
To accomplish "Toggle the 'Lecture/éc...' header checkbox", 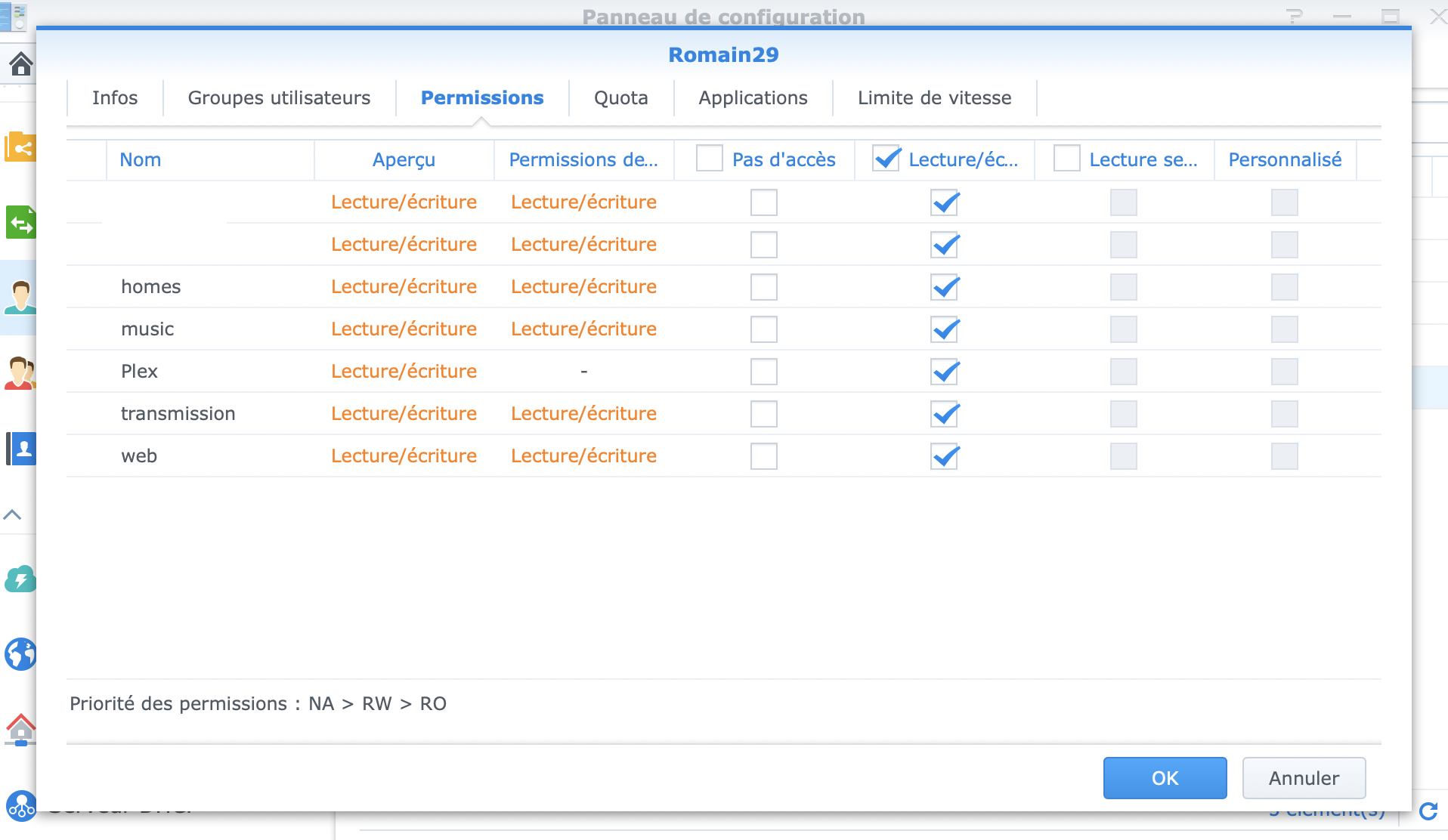I will (886, 159).
